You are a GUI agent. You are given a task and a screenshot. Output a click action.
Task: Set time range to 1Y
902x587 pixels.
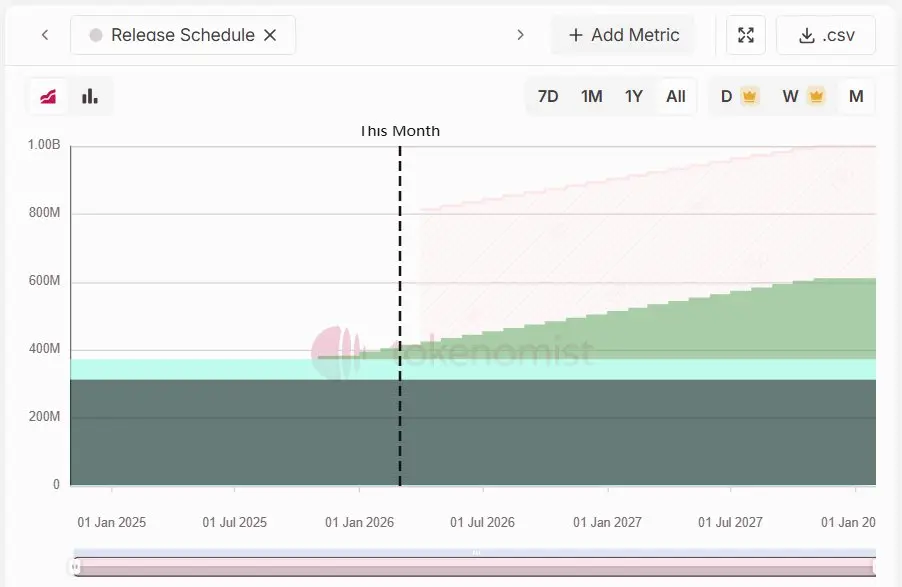coord(633,96)
